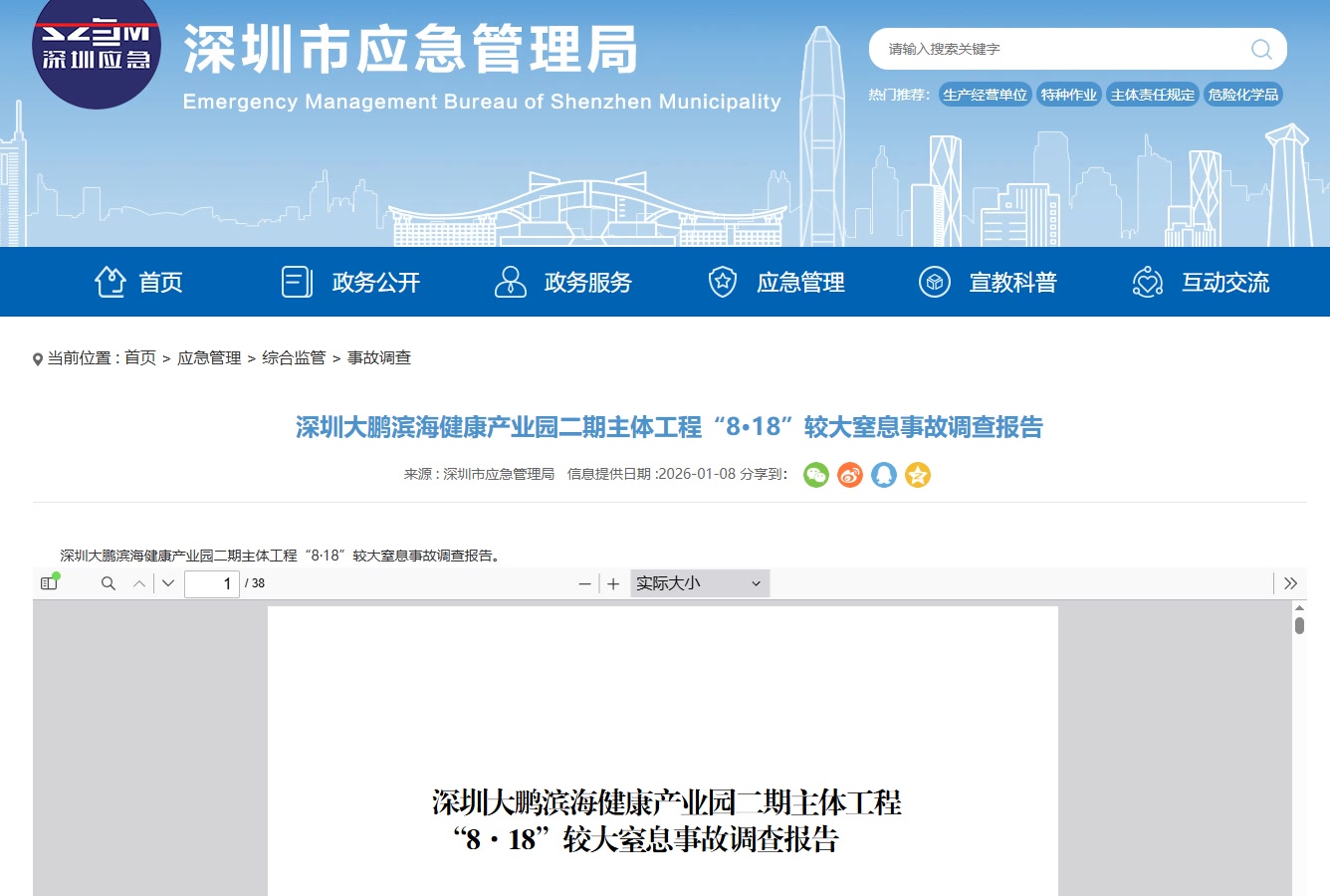Open the 实际大小 zoom dropdown
The image size is (1330, 896).
click(x=699, y=583)
